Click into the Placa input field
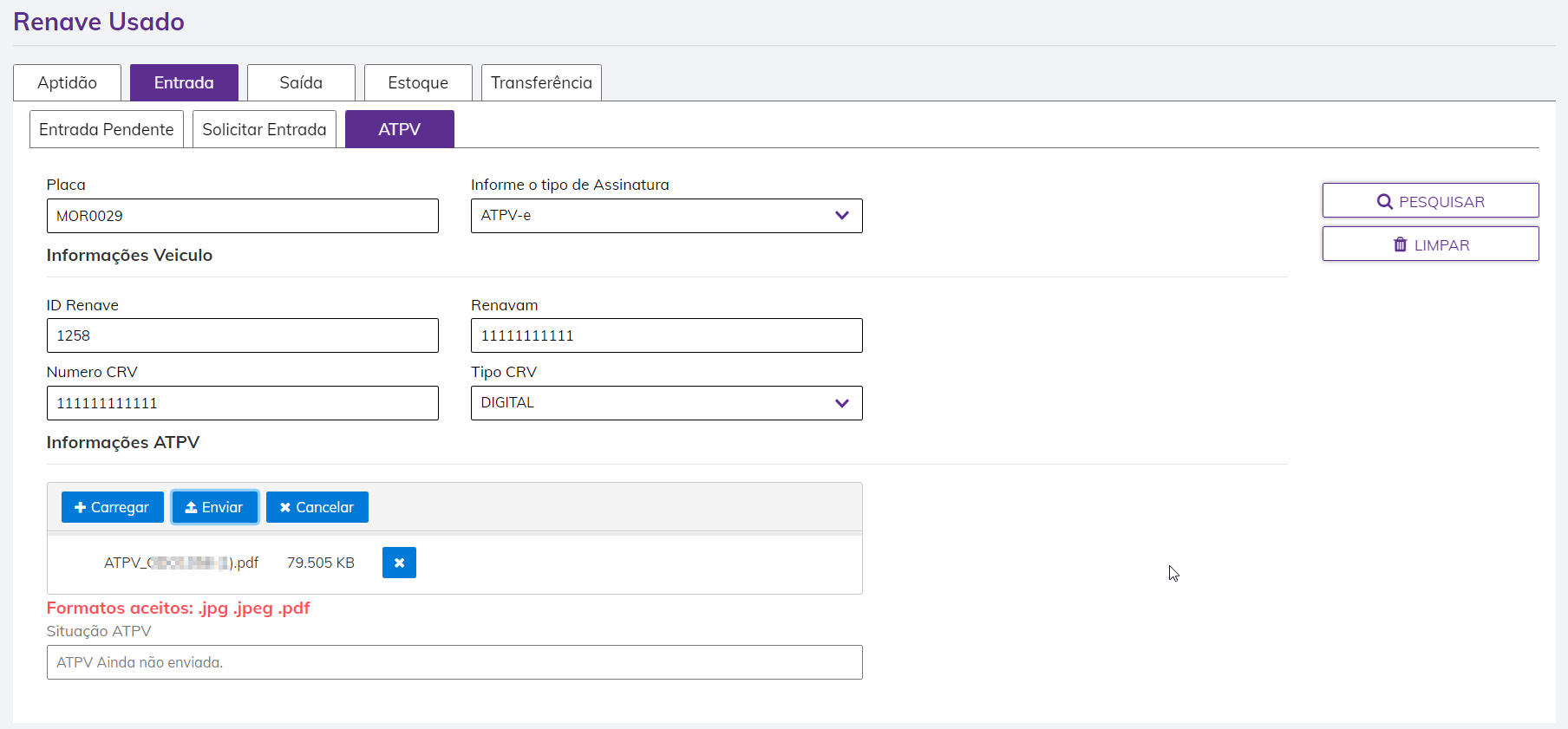The width and height of the screenshot is (1568, 729). [242, 216]
